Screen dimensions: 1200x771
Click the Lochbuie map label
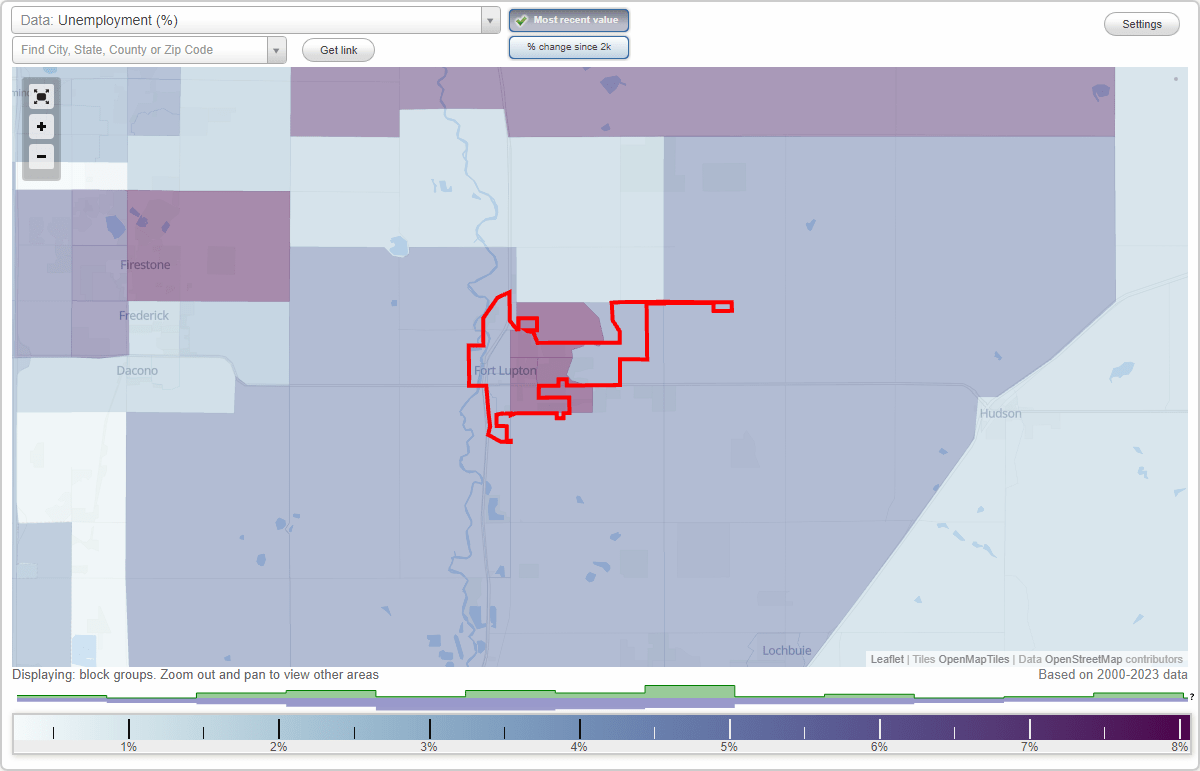point(787,650)
